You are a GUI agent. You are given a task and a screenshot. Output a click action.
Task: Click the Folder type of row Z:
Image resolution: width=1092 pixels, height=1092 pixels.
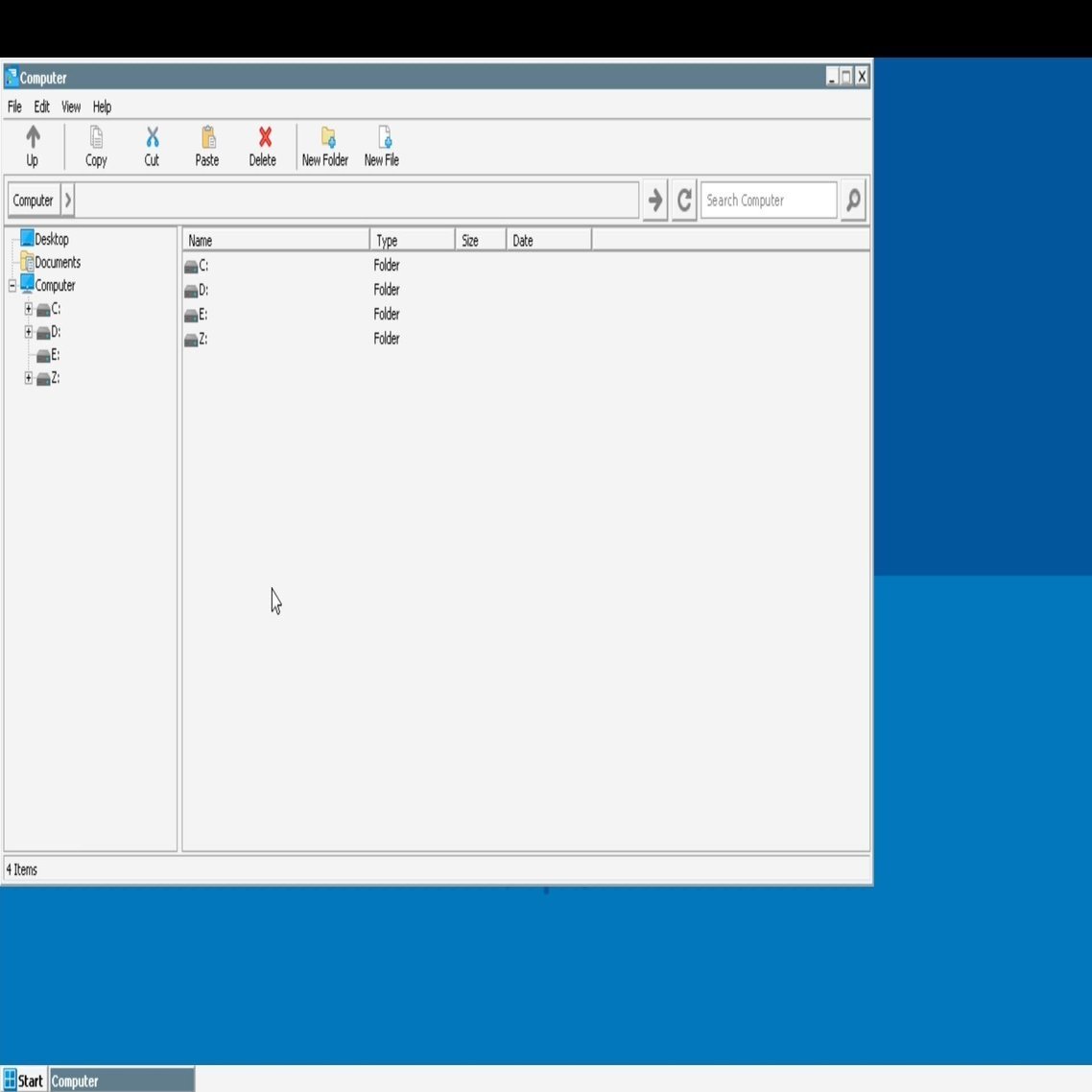point(387,339)
